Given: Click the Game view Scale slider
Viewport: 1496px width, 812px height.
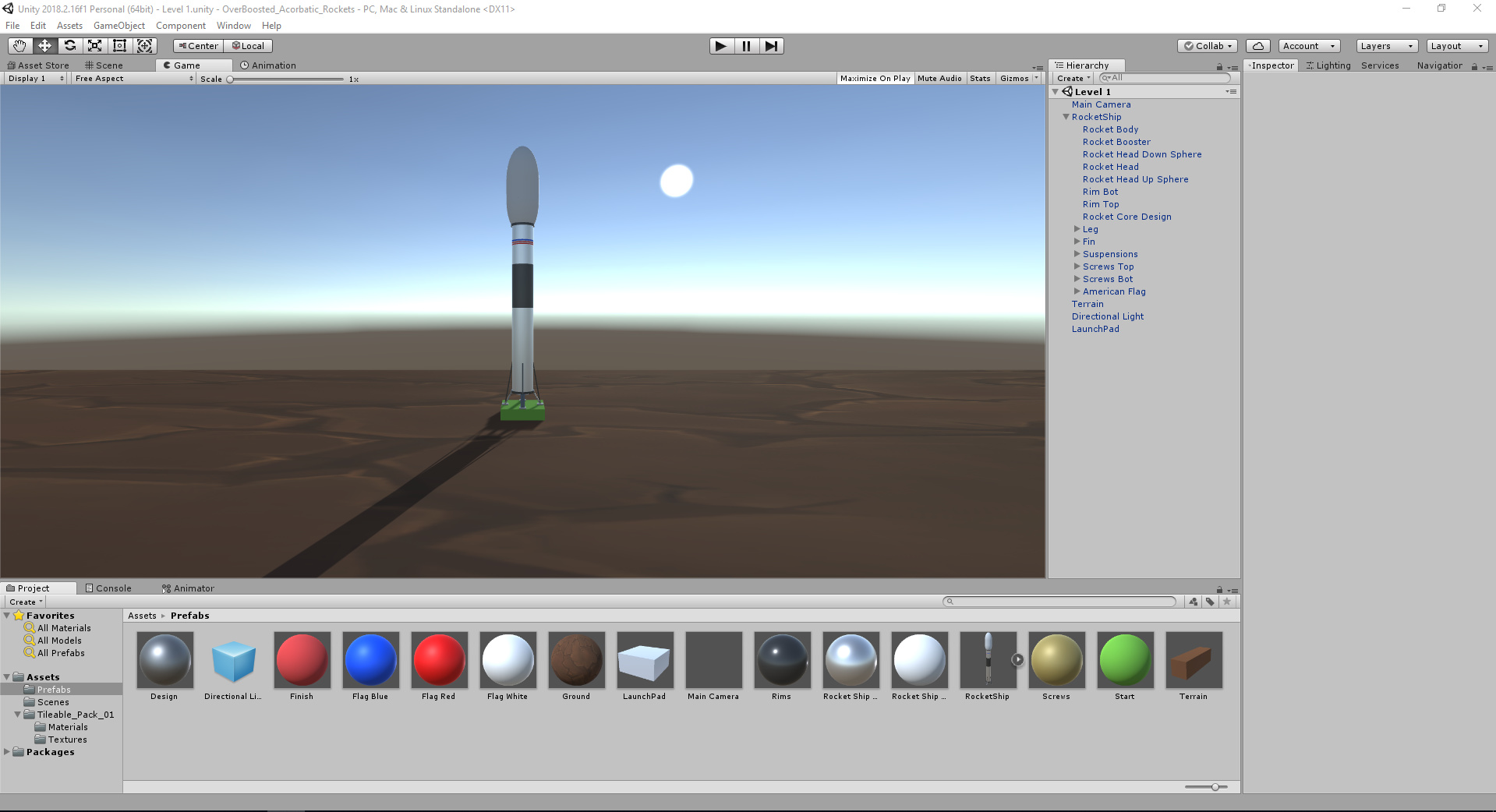Looking at the screenshot, I should click(285, 79).
